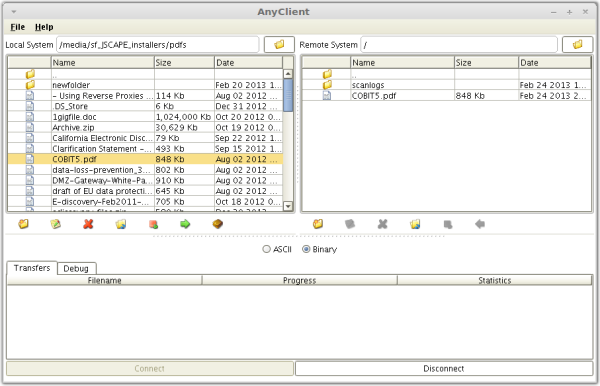Select the remote scanlogs folder name
600x386 pixels.
(x=368, y=85)
